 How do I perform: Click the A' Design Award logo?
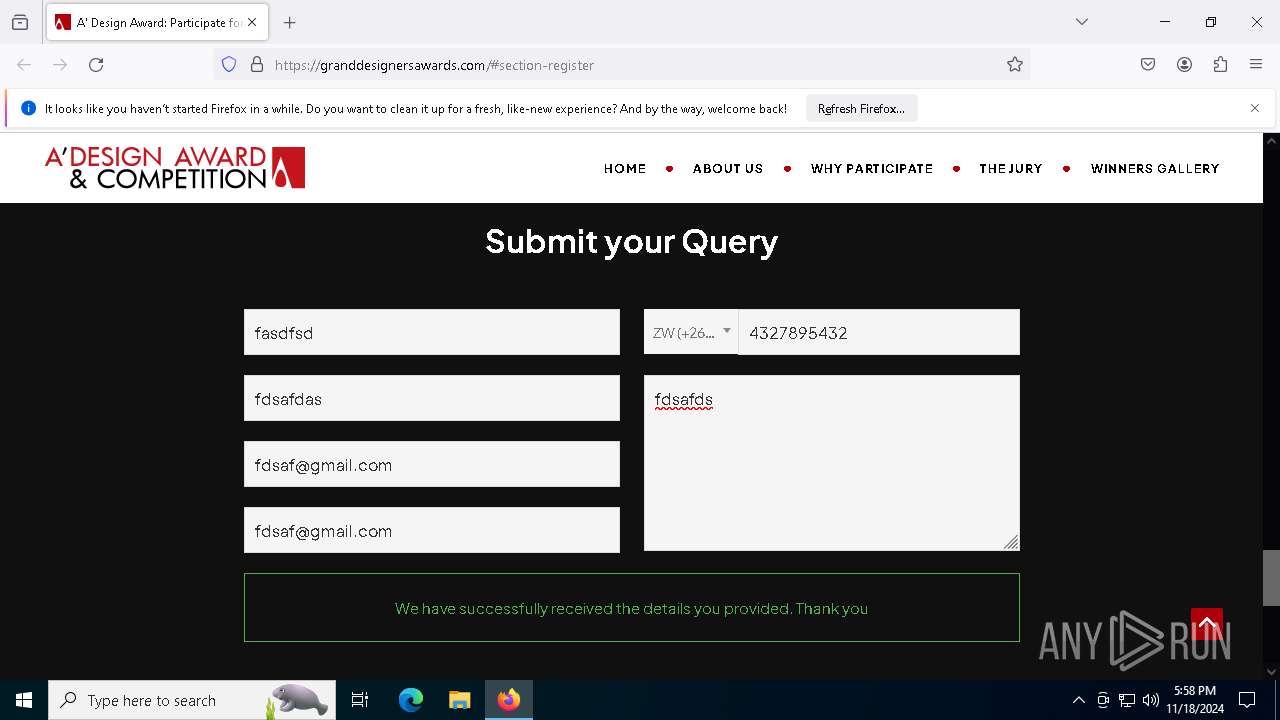(x=175, y=168)
